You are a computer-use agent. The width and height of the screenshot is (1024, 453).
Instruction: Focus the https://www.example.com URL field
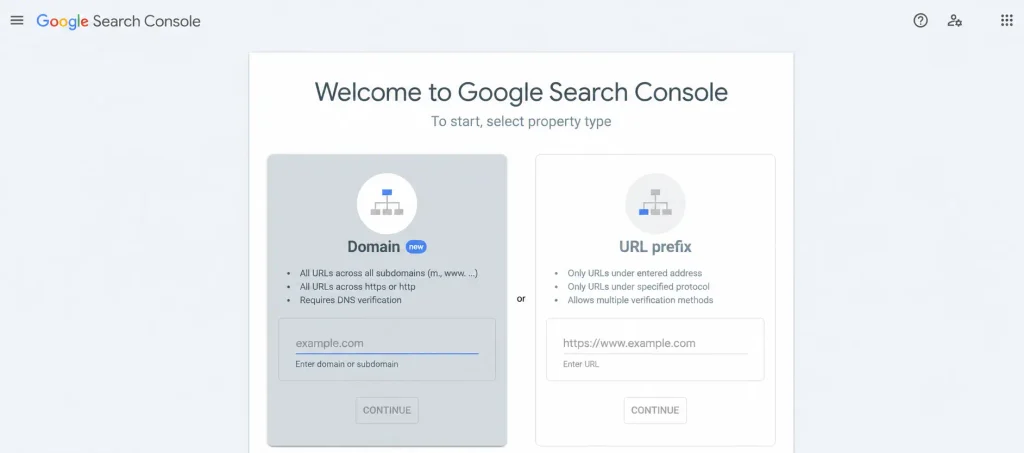655,343
